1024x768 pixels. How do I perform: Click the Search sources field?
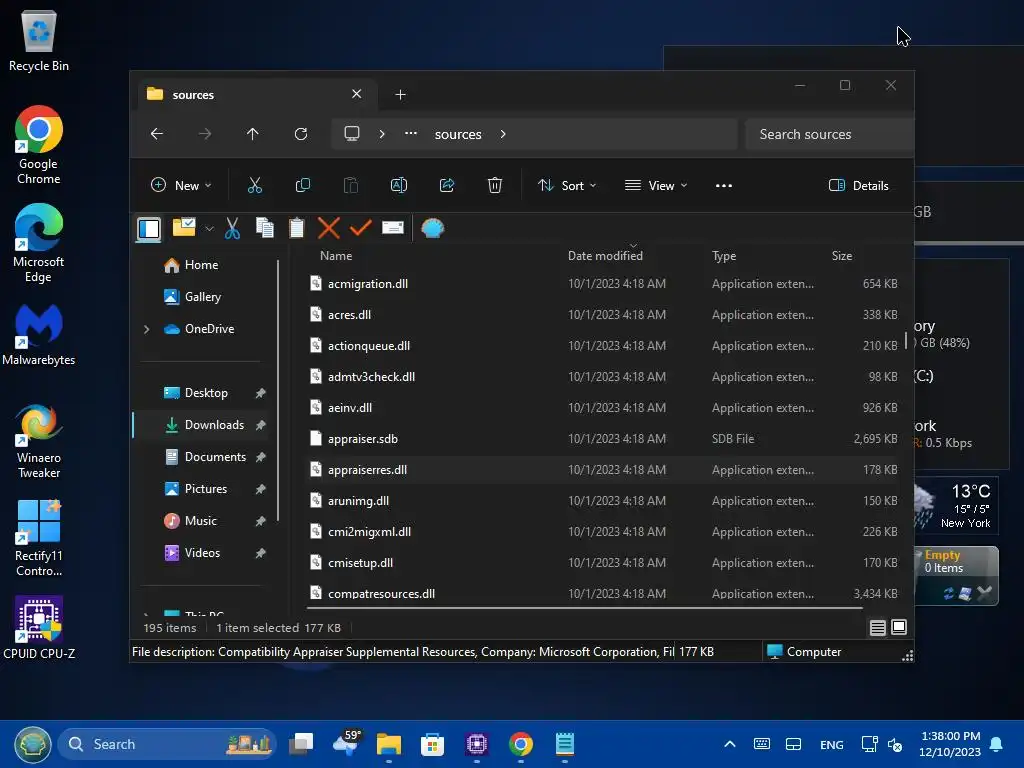[x=829, y=134]
